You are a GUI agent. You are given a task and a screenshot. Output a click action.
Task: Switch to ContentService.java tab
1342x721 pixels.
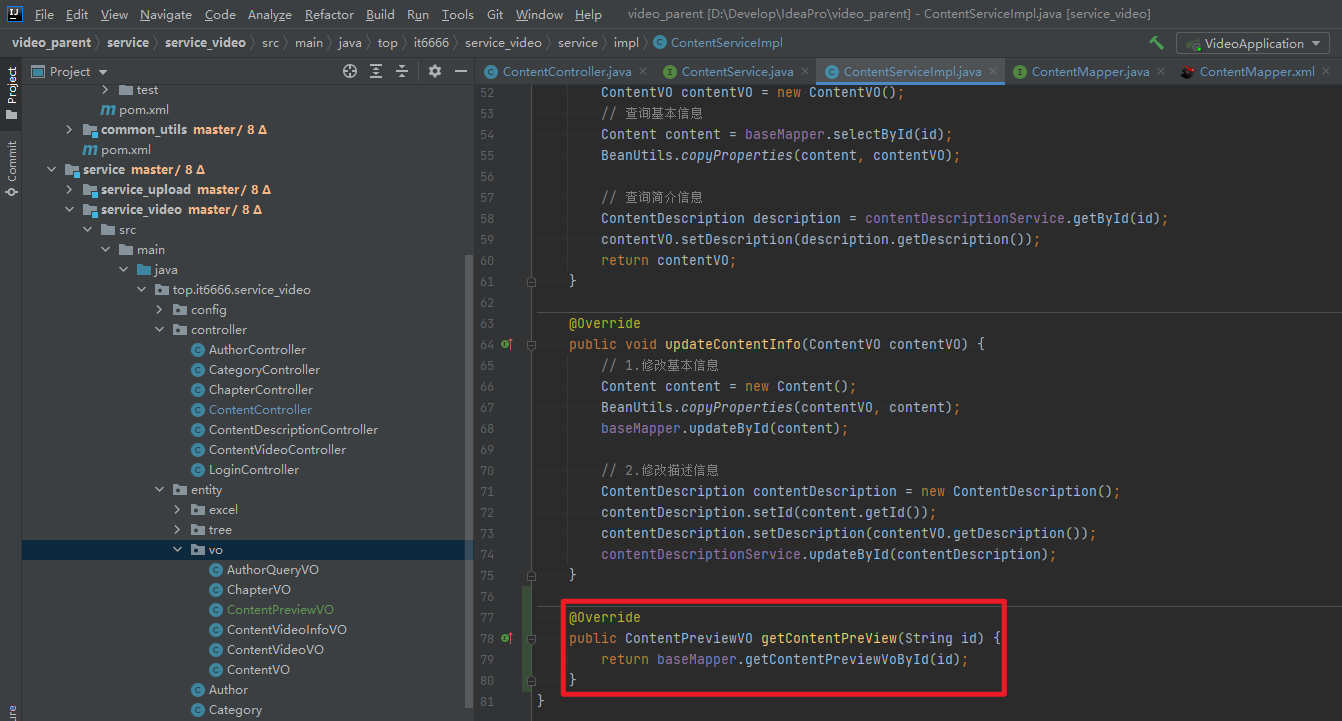coord(737,72)
